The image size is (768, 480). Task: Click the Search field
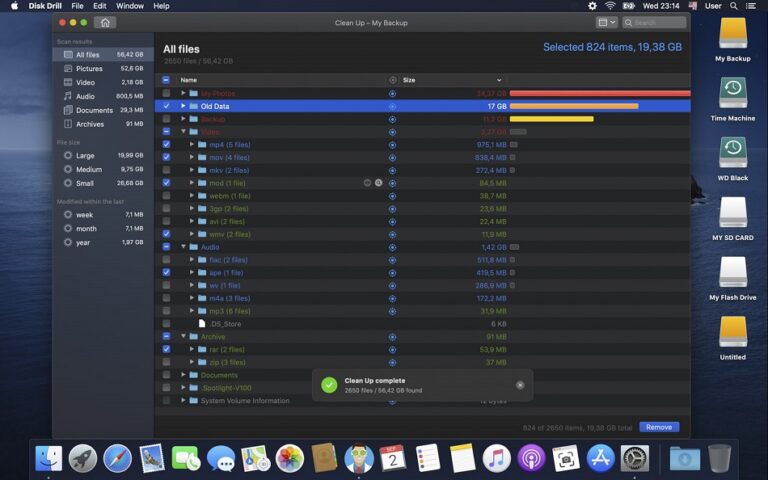tap(655, 22)
